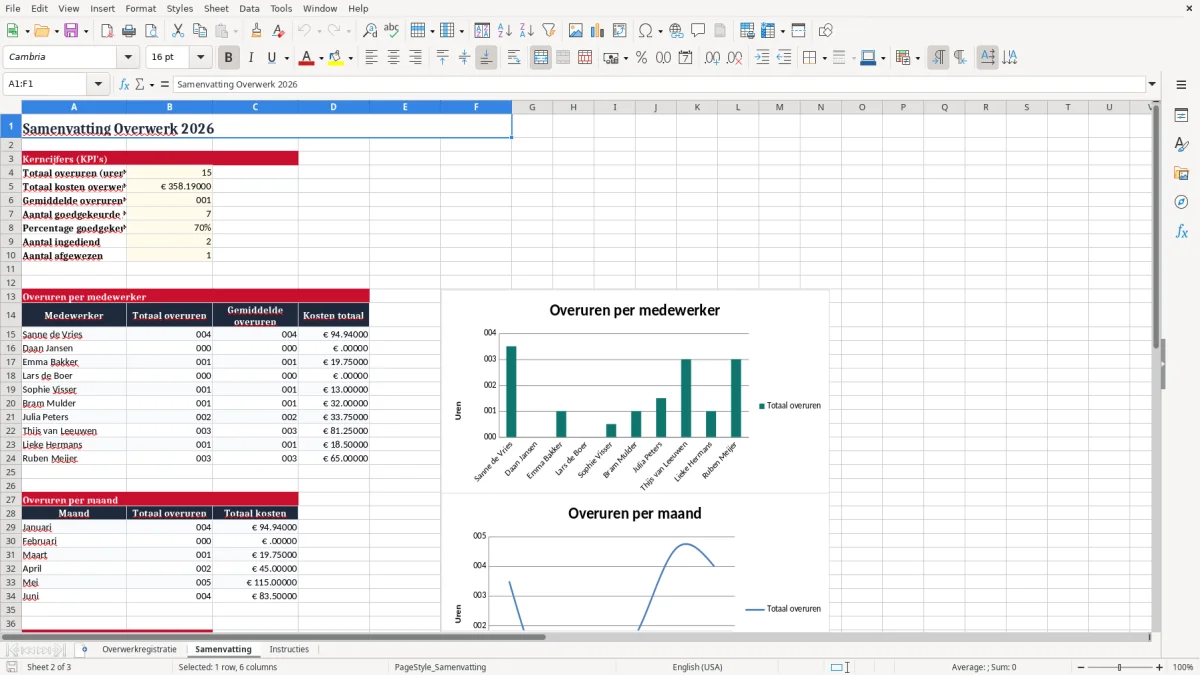Viewport: 1200px width, 675px height.
Task: Center text horizontally
Action: (393, 58)
